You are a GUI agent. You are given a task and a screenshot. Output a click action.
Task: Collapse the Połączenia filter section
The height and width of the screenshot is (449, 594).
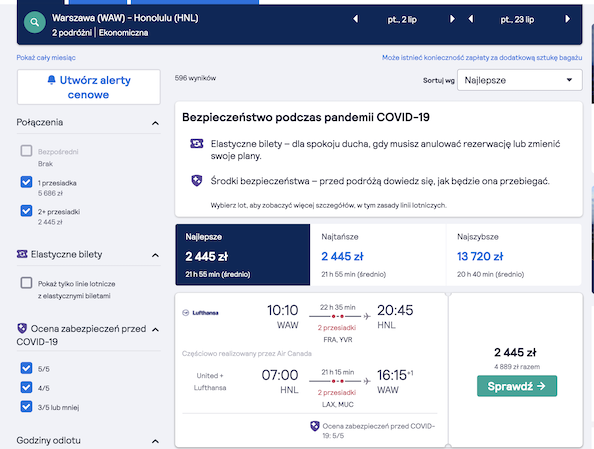pyautogui.click(x=155, y=123)
